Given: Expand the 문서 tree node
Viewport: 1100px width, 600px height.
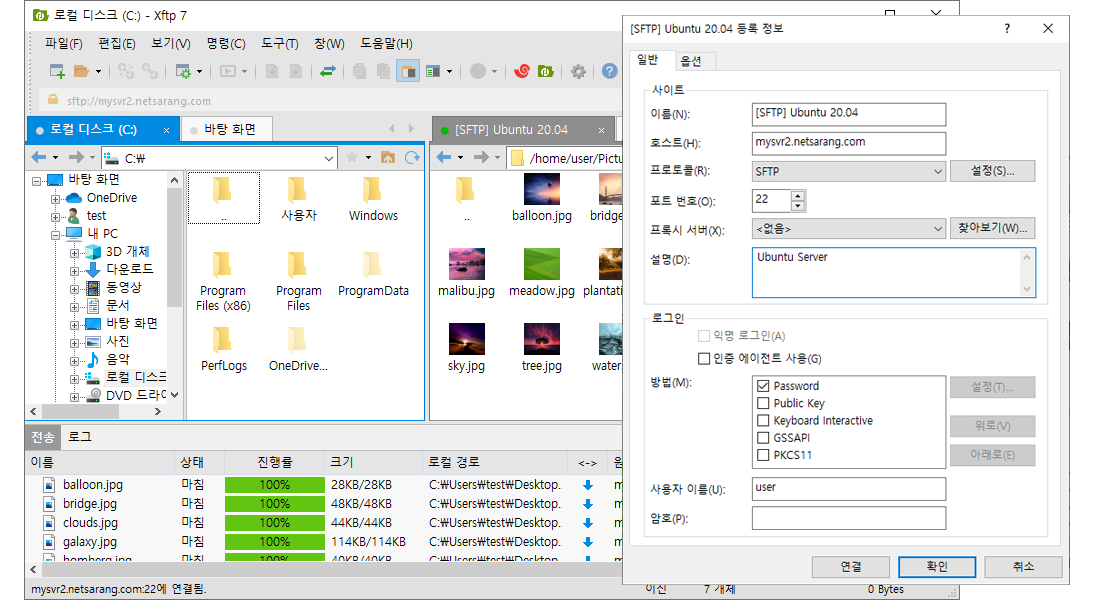Looking at the screenshot, I should (x=74, y=307).
